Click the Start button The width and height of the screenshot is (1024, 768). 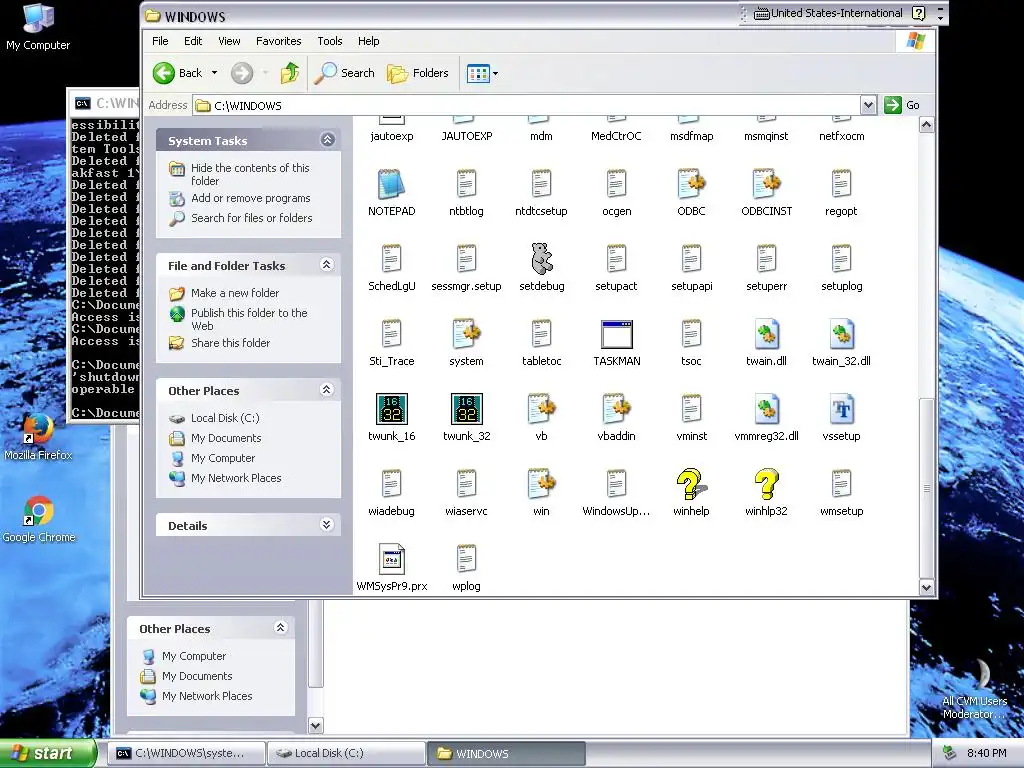tap(48, 753)
